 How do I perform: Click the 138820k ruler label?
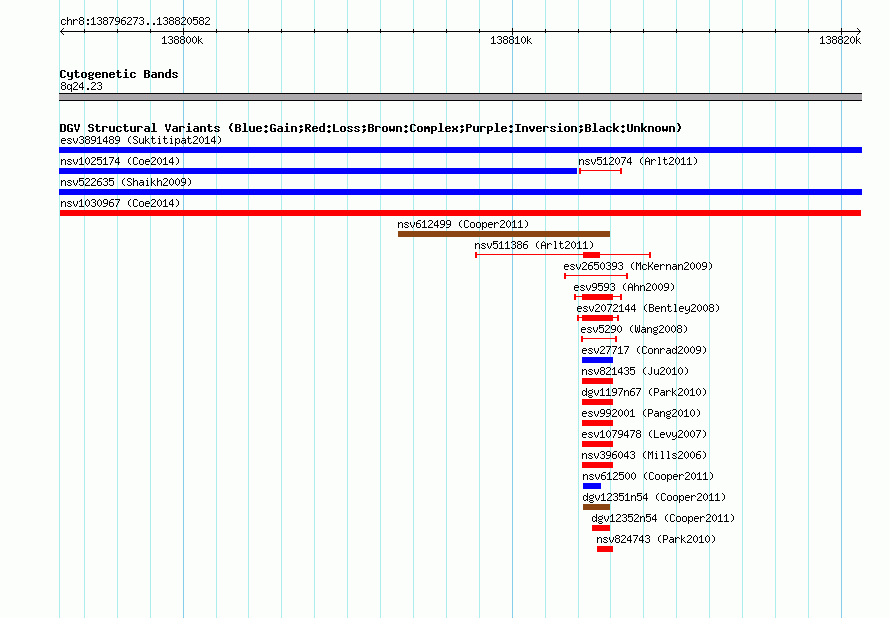(x=840, y=40)
